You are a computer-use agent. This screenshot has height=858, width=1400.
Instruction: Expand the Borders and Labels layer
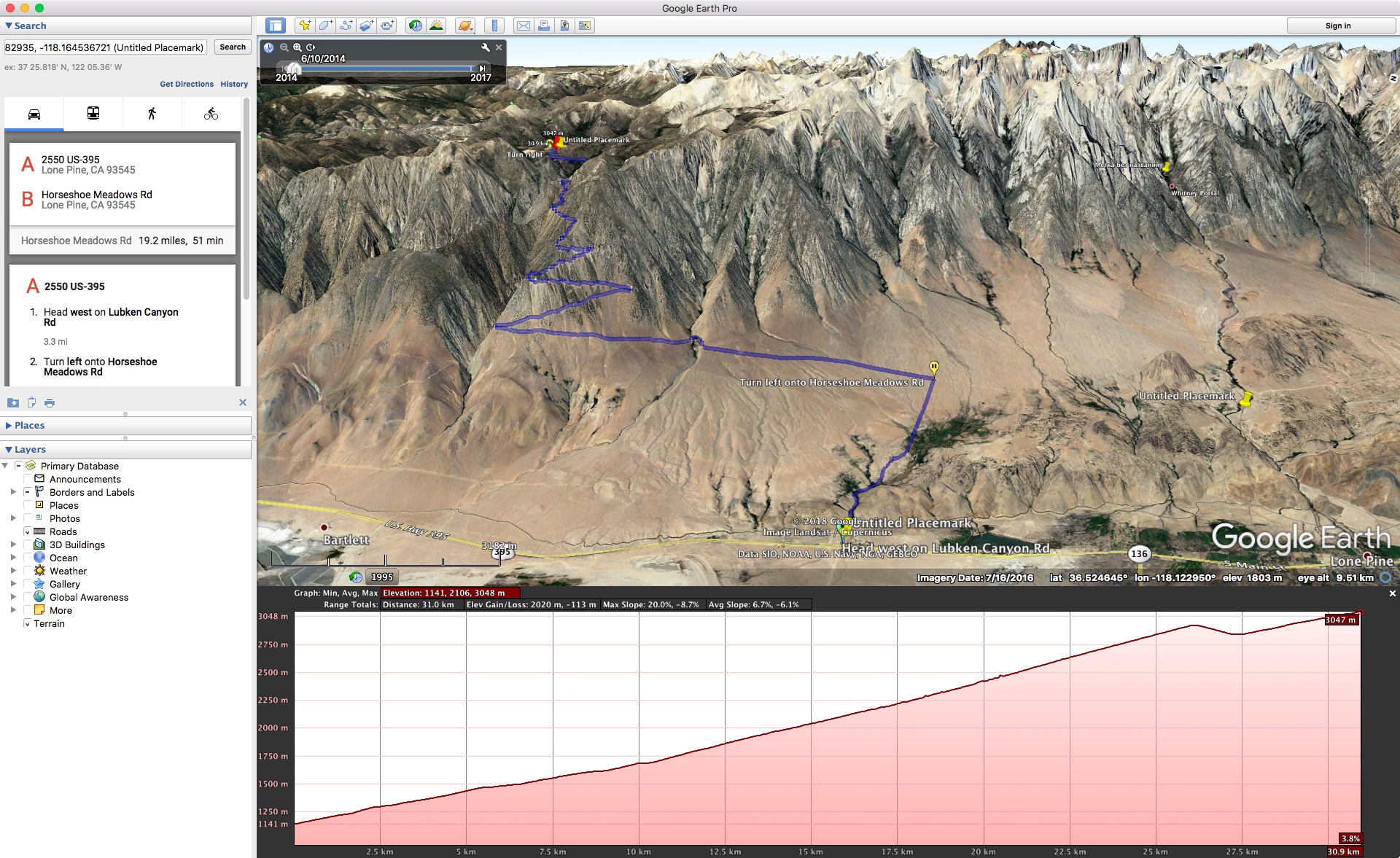[13, 492]
